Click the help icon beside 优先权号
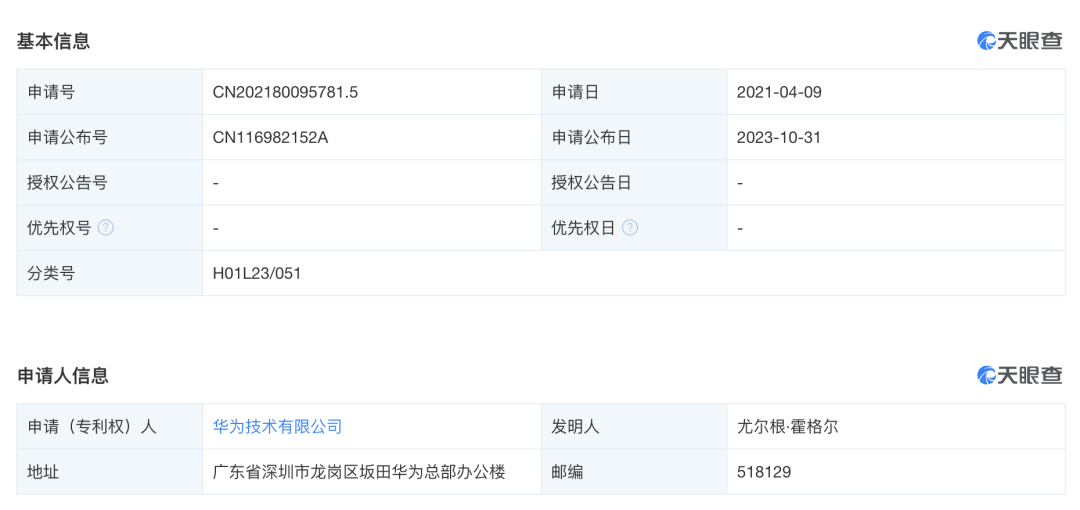The height and width of the screenshot is (510, 1080). click(105, 227)
